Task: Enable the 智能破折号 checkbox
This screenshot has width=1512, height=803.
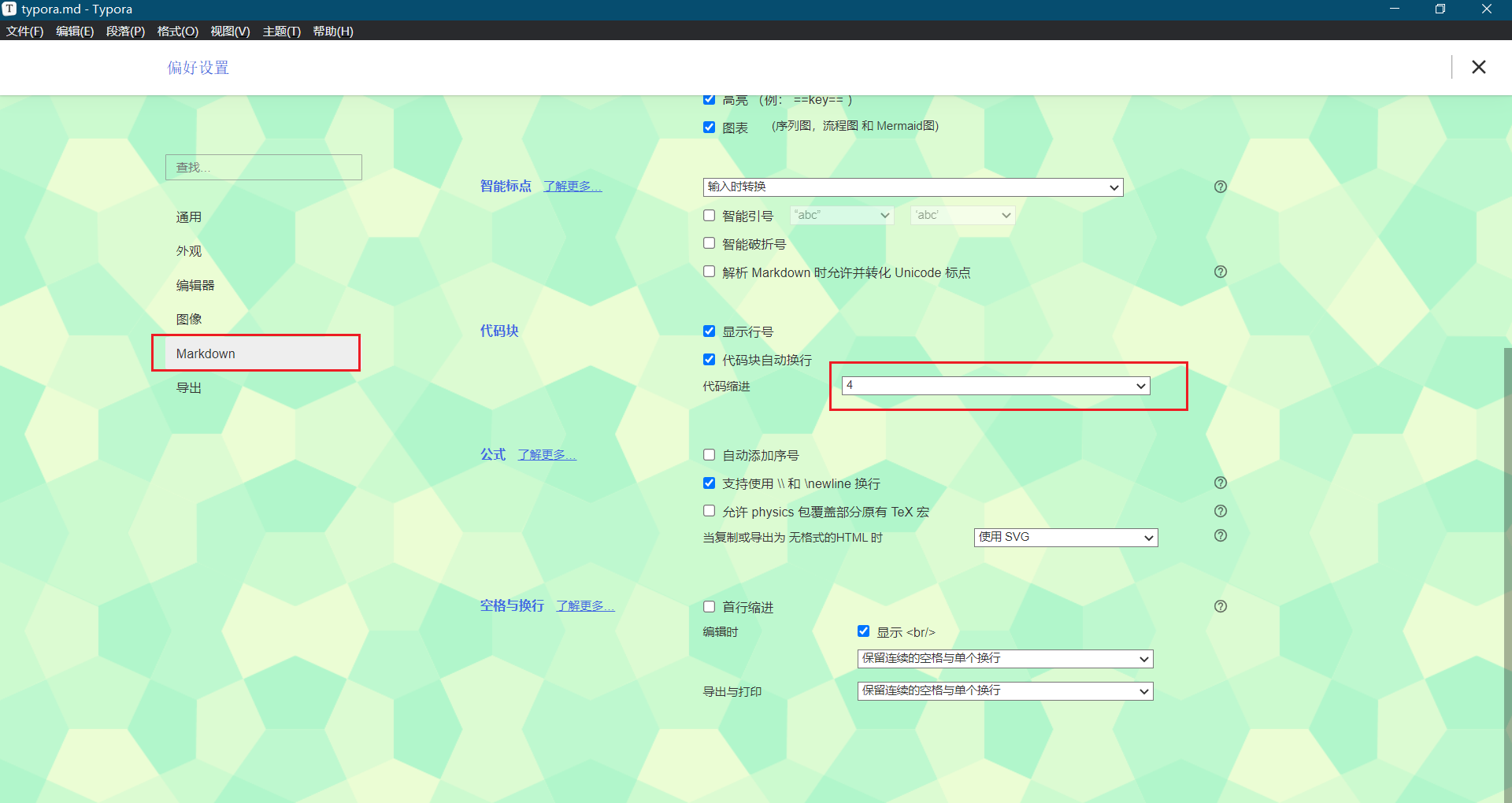Action: coord(709,243)
